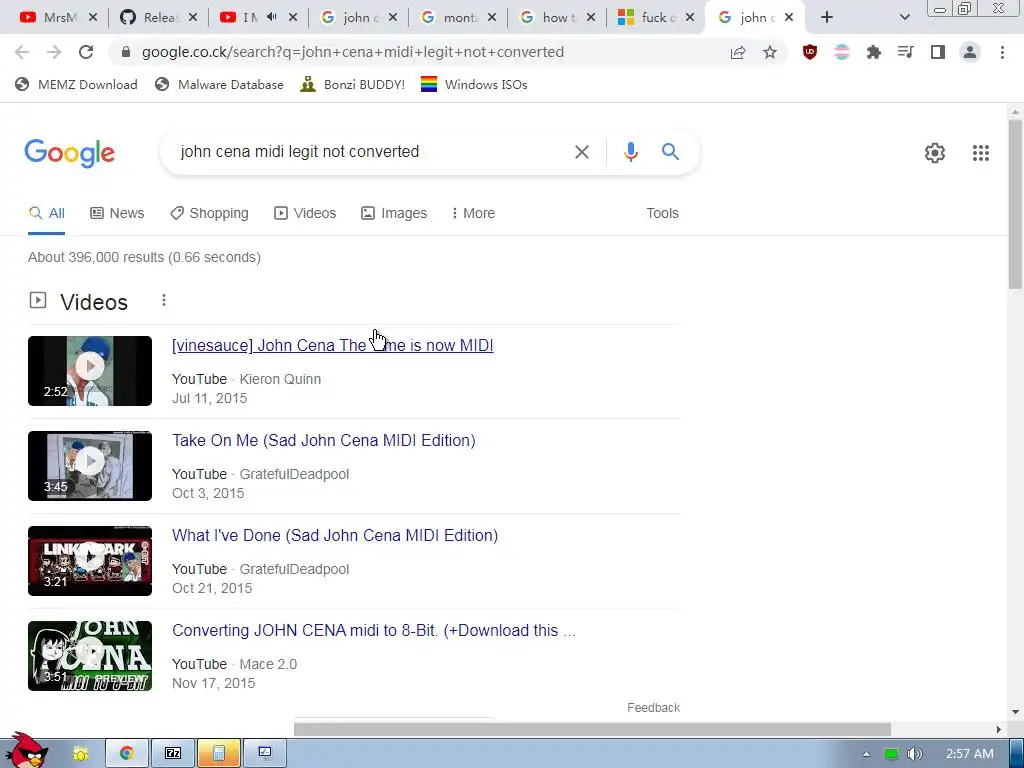Open Take On Me Sad John Cena link
The width and height of the screenshot is (1024, 768).
coord(323,440)
